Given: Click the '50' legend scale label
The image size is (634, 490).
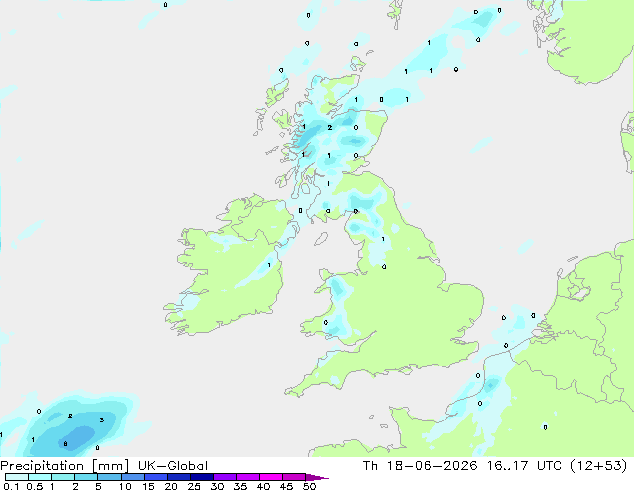Looking at the screenshot, I should [x=309, y=486].
